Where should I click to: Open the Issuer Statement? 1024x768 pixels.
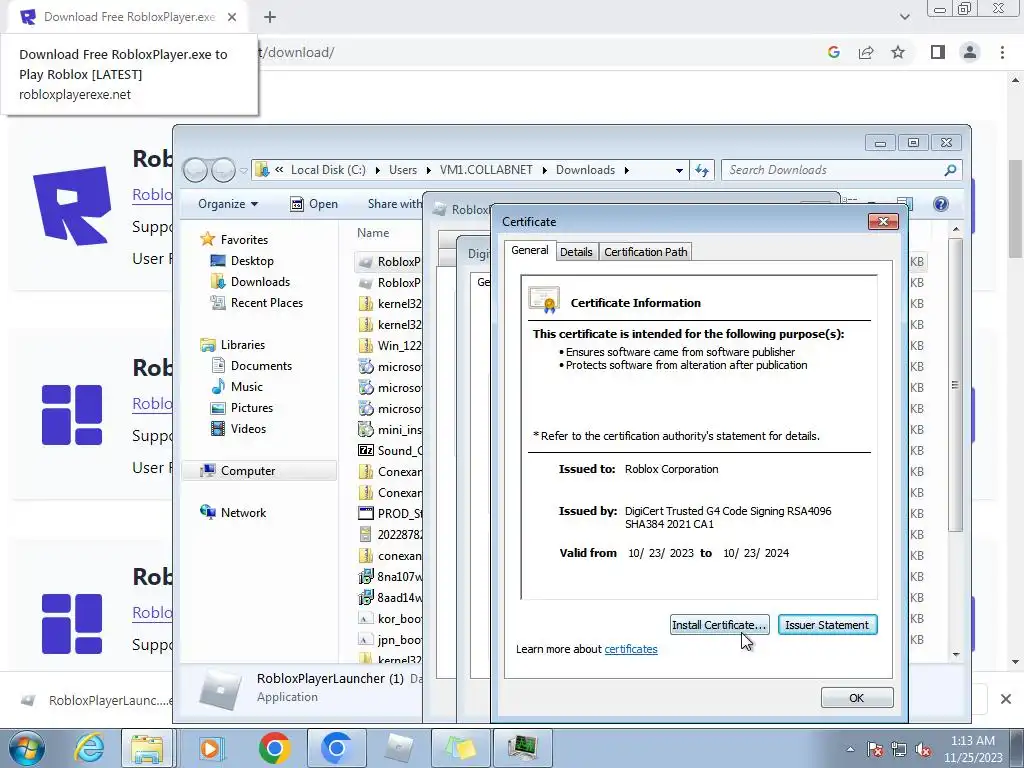pyautogui.click(x=827, y=625)
